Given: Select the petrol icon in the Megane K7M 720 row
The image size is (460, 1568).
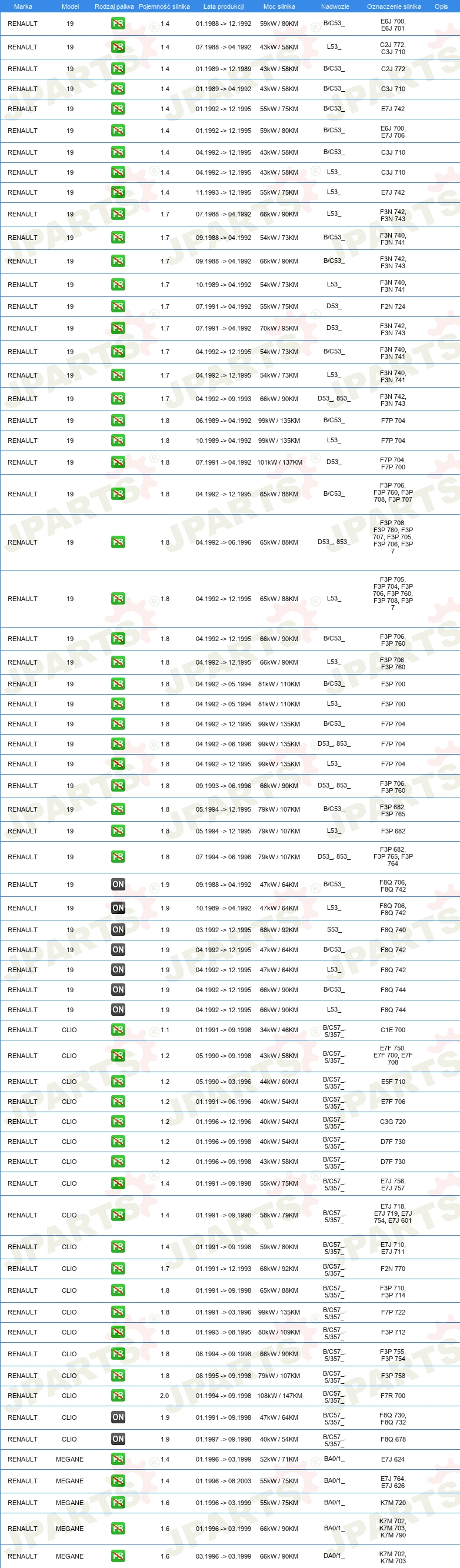Looking at the screenshot, I should coord(118,1503).
